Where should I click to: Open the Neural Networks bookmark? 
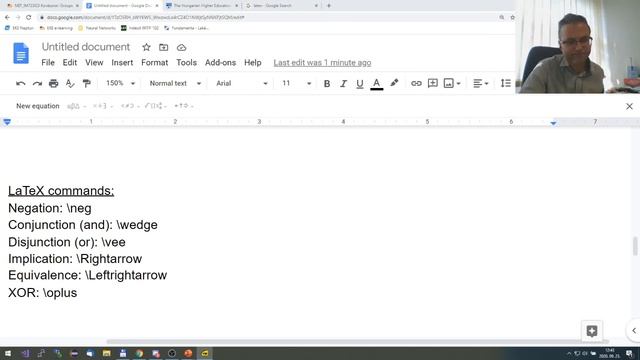[97, 28]
